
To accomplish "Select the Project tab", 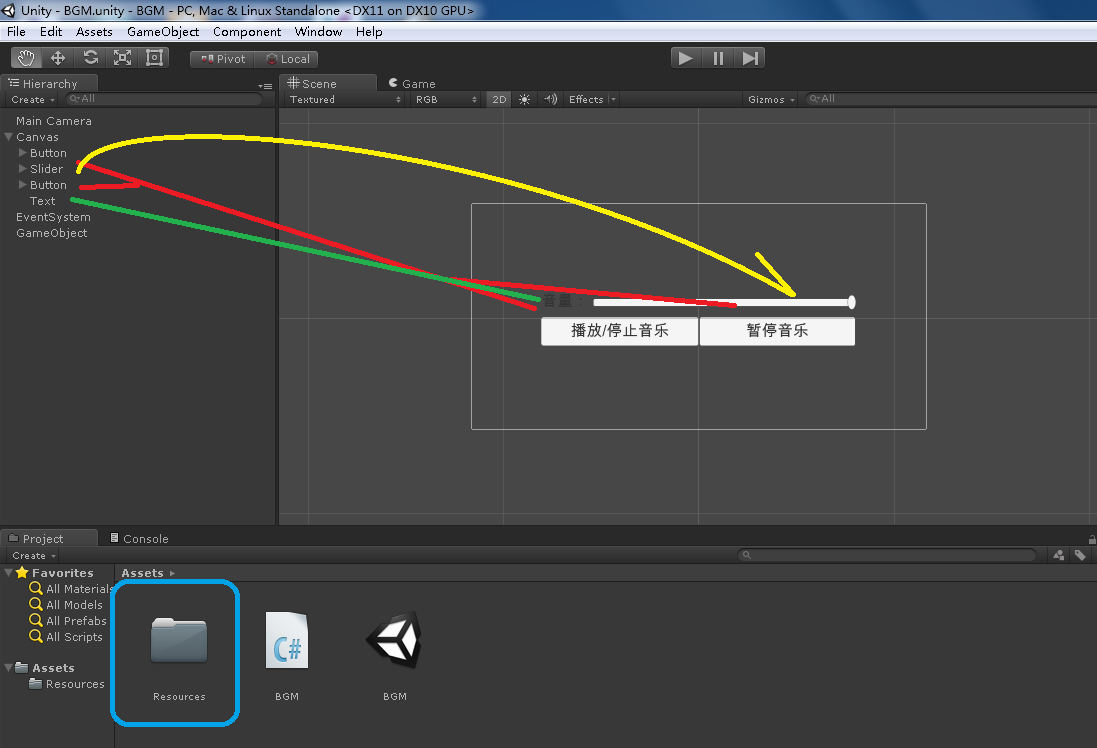I will tap(49, 538).
